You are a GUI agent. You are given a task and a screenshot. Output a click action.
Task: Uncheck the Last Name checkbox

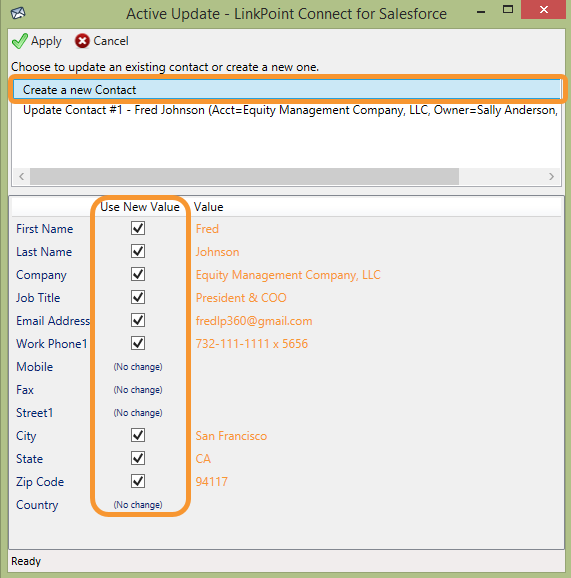click(x=138, y=251)
